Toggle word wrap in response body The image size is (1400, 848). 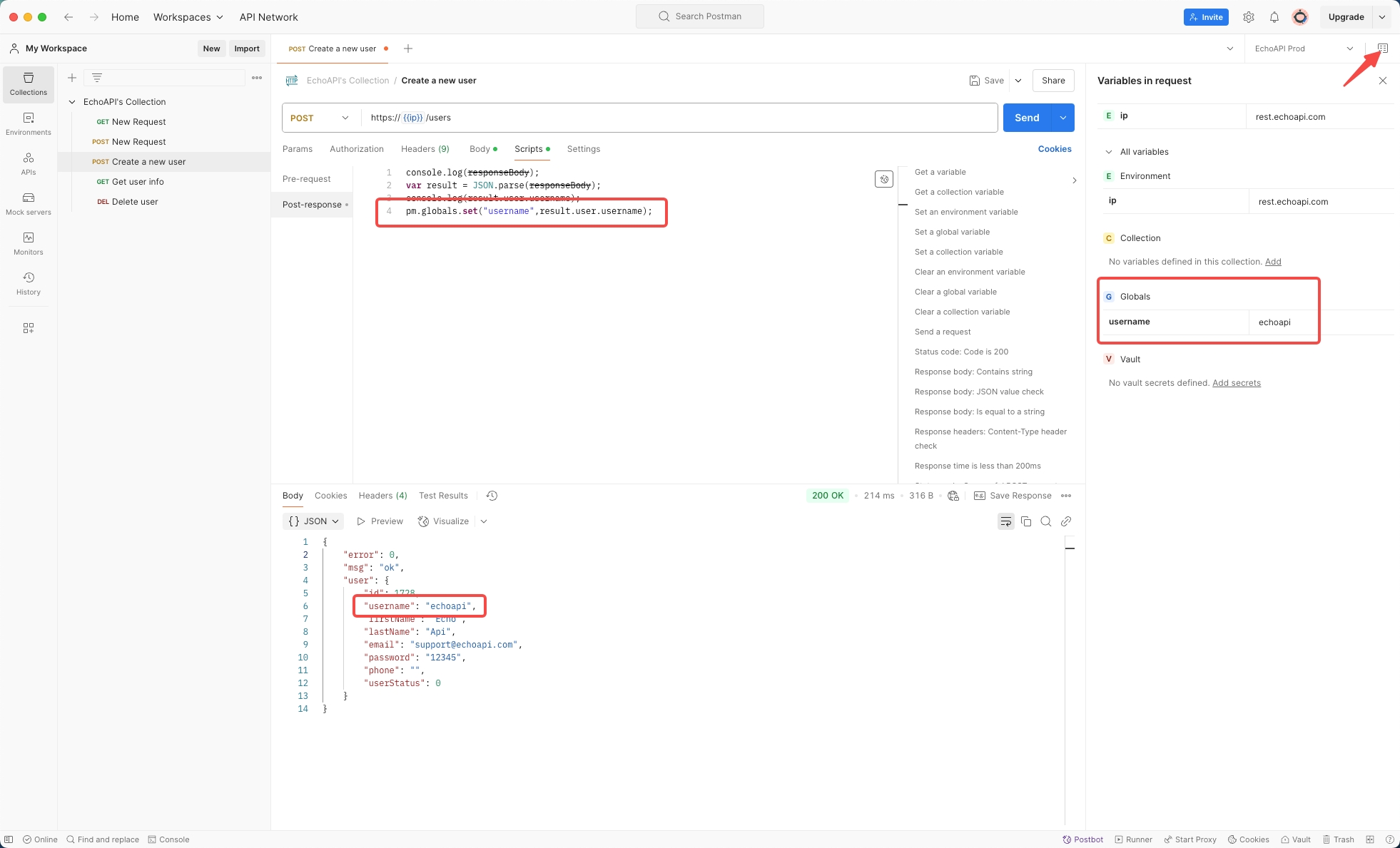click(x=1006, y=521)
